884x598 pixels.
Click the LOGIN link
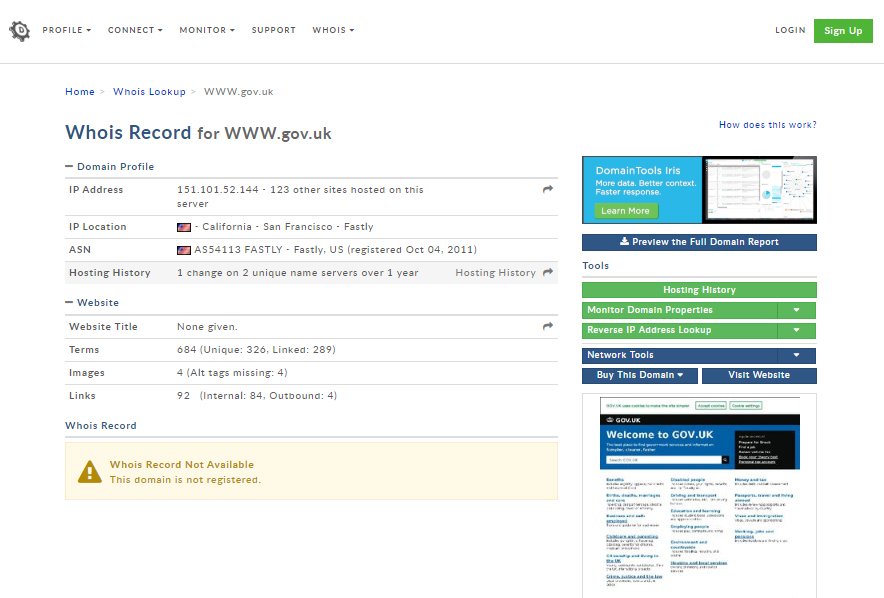pos(790,30)
